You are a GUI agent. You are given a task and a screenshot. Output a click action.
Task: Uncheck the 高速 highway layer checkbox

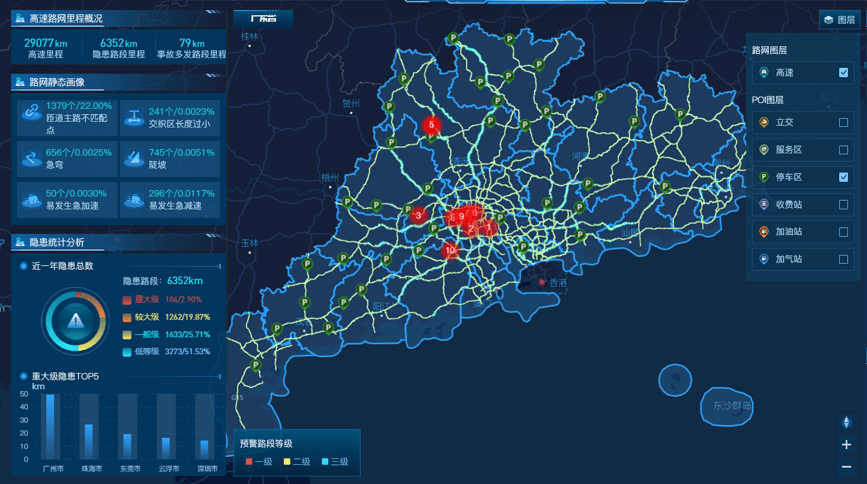click(843, 73)
